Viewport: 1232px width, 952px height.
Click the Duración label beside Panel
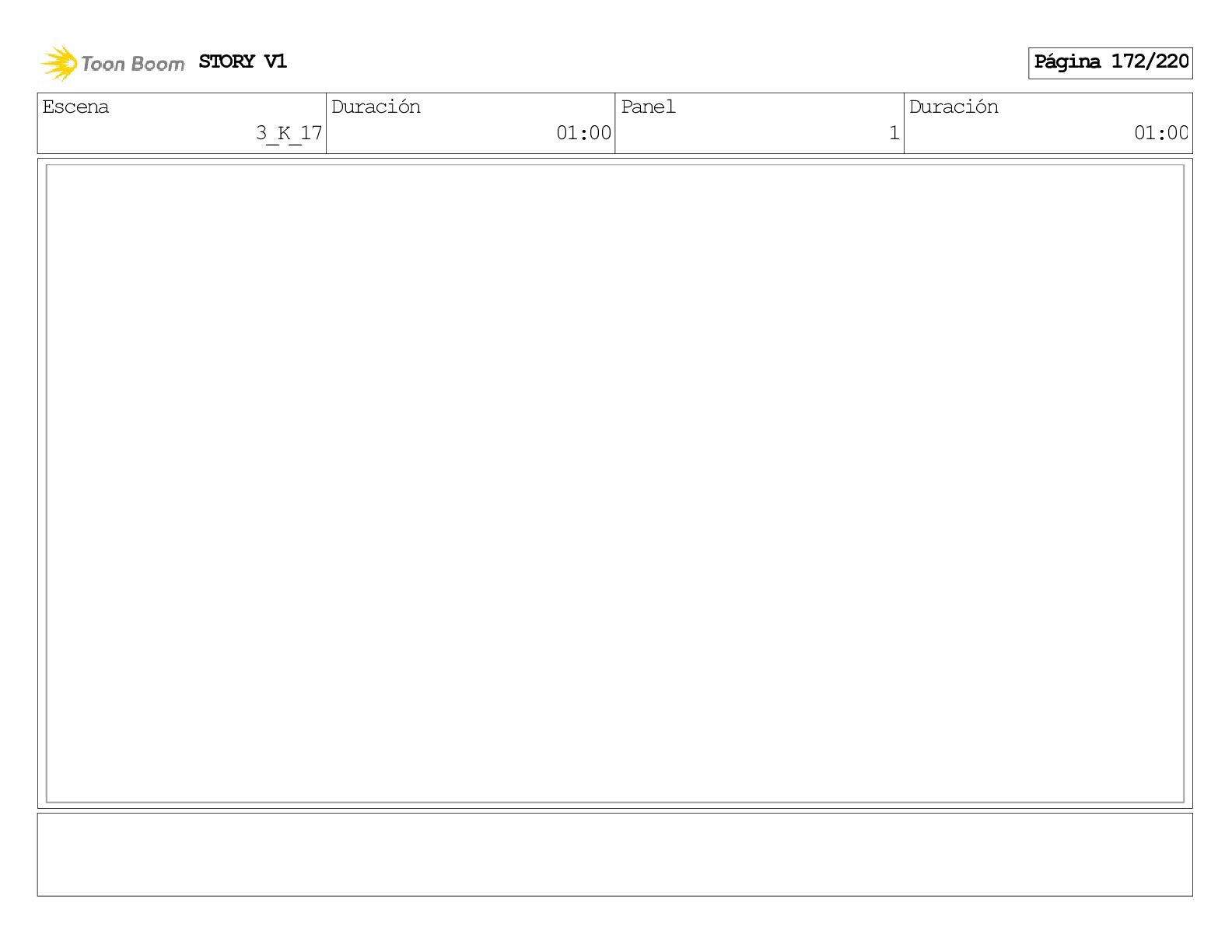[x=954, y=107]
